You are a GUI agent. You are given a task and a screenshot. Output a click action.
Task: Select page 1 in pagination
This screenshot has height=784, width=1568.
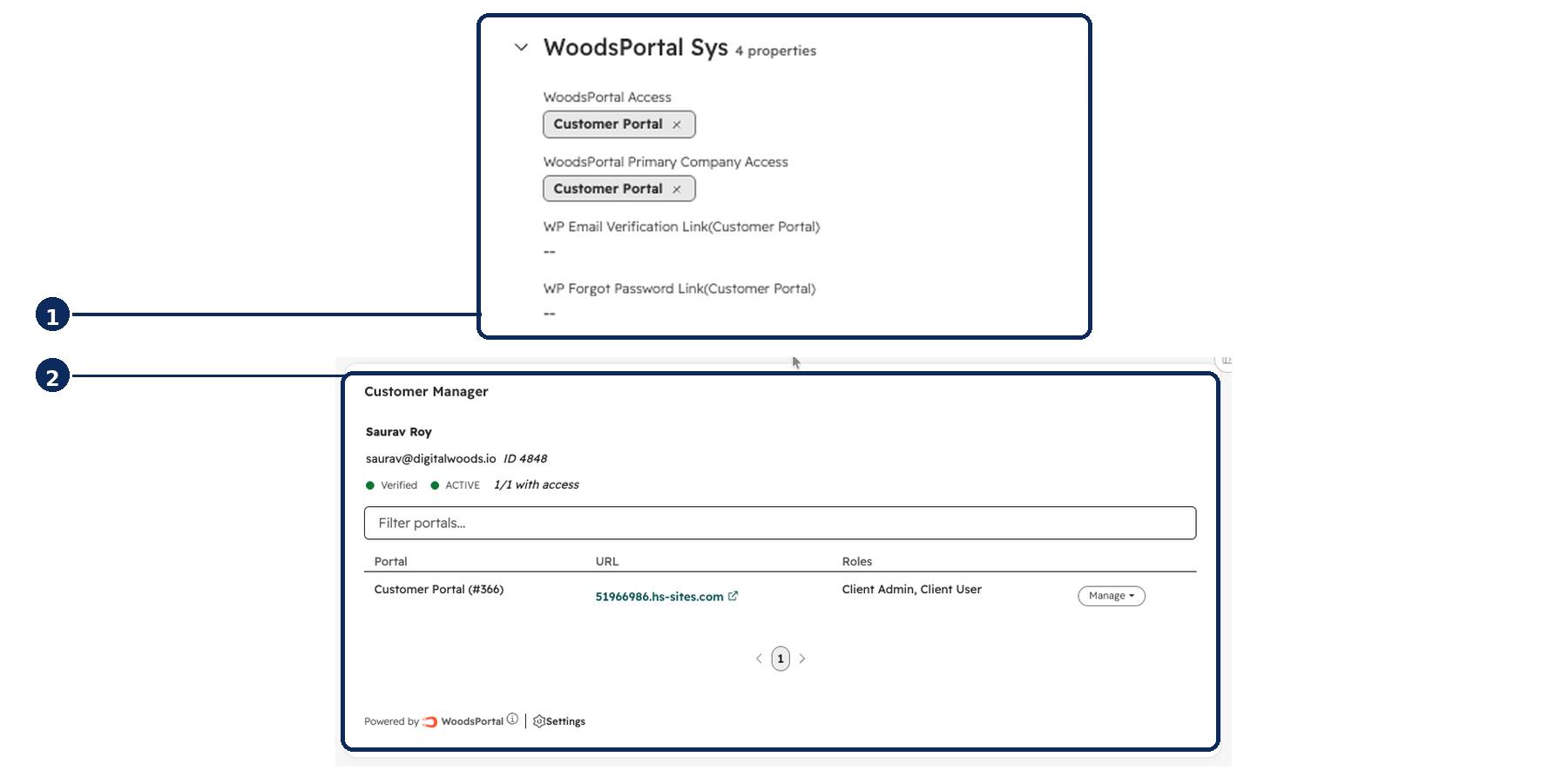(x=781, y=659)
